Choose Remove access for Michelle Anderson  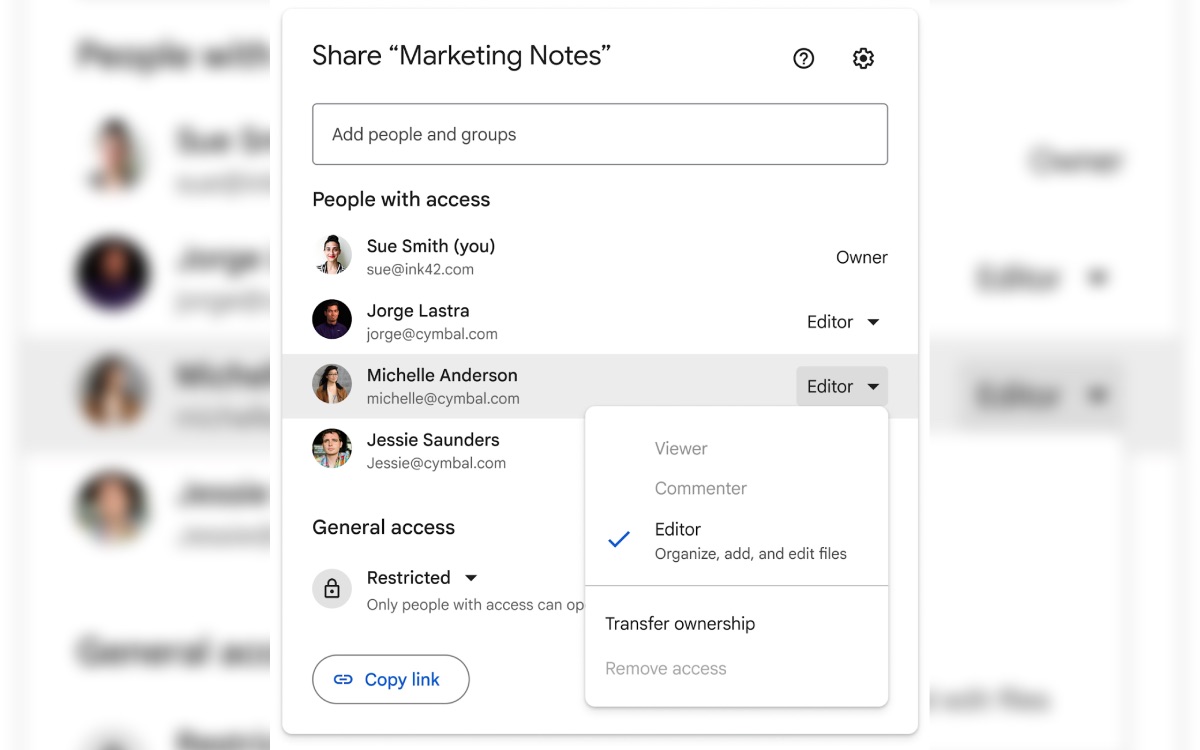[x=665, y=668]
